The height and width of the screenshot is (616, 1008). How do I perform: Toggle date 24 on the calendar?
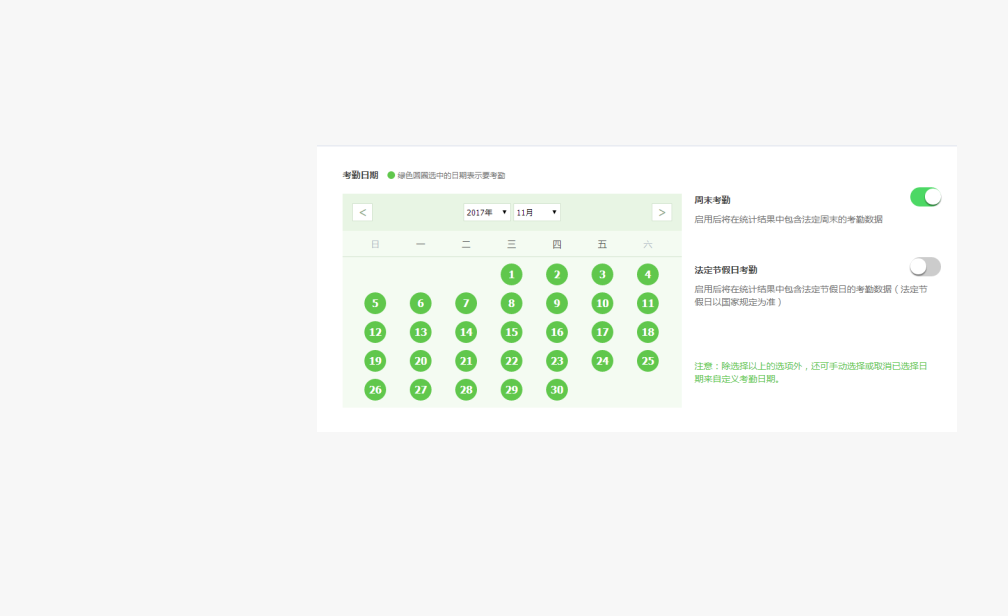click(x=602, y=361)
